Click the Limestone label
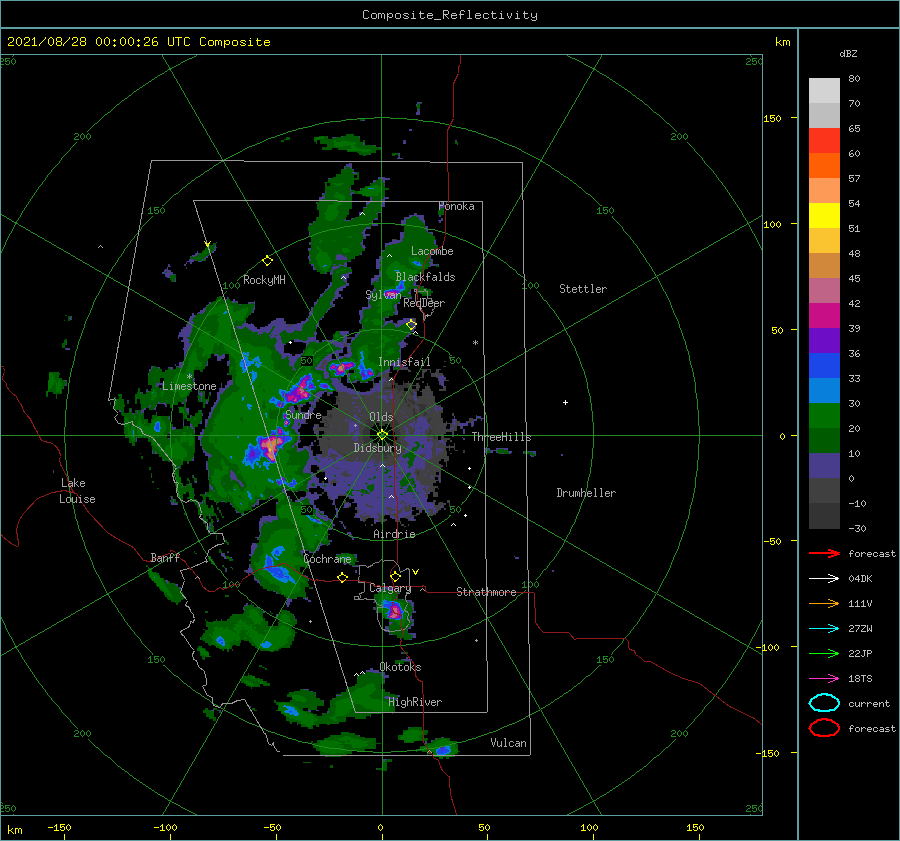The image size is (900, 841). pos(189,386)
